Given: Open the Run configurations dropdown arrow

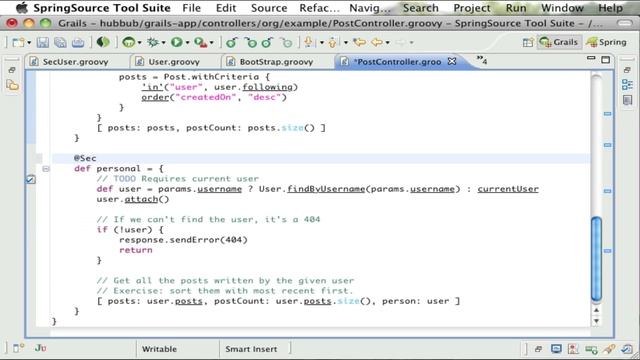Looking at the screenshot, I should pyautogui.click(x=187, y=42).
